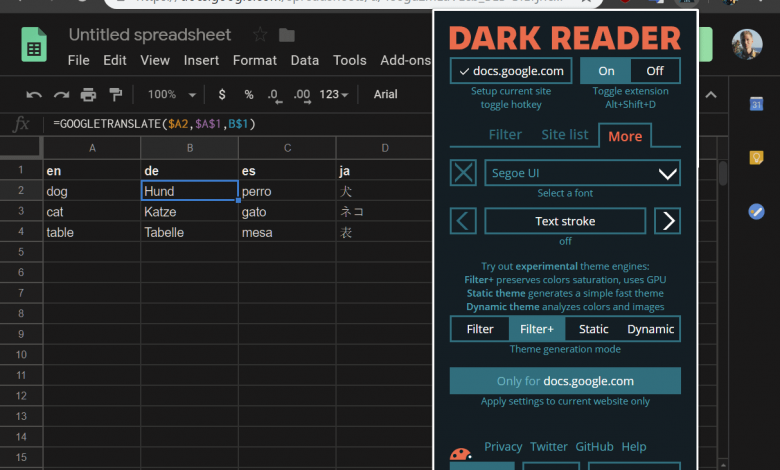The image size is (780, 470).
Task: Open the File menu
Action: coord(79,60)
